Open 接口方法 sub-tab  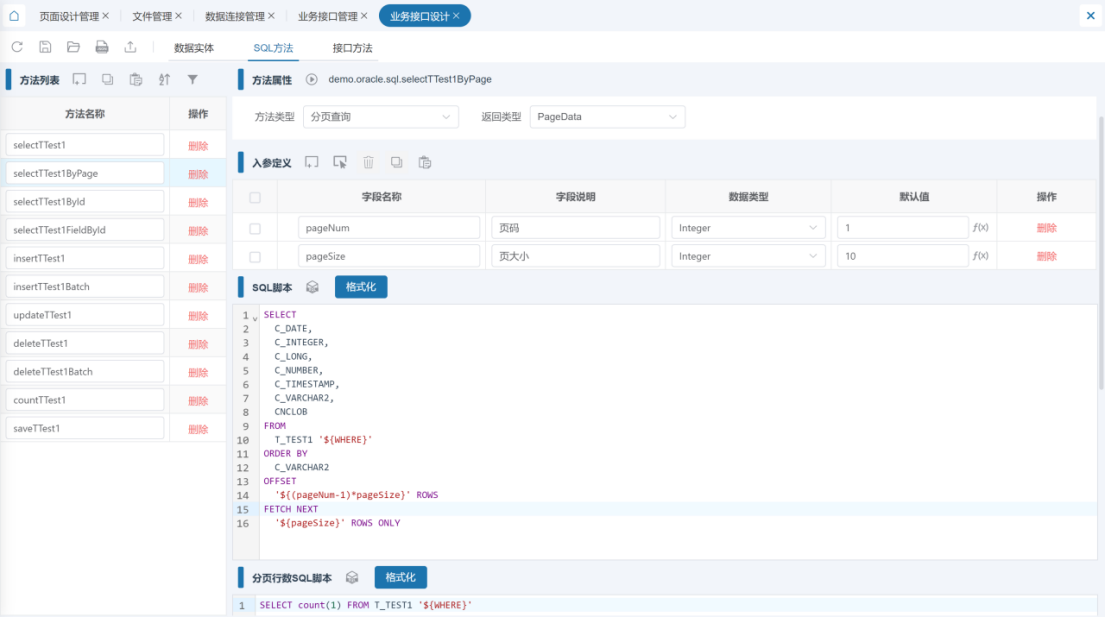pos(352,48)
